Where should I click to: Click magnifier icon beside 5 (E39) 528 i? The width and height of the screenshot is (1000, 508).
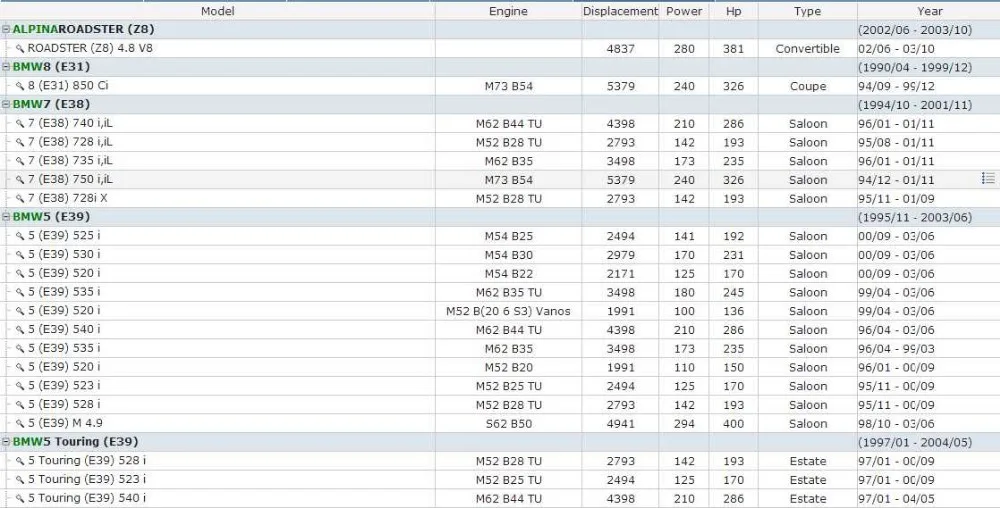click(20, 405)
